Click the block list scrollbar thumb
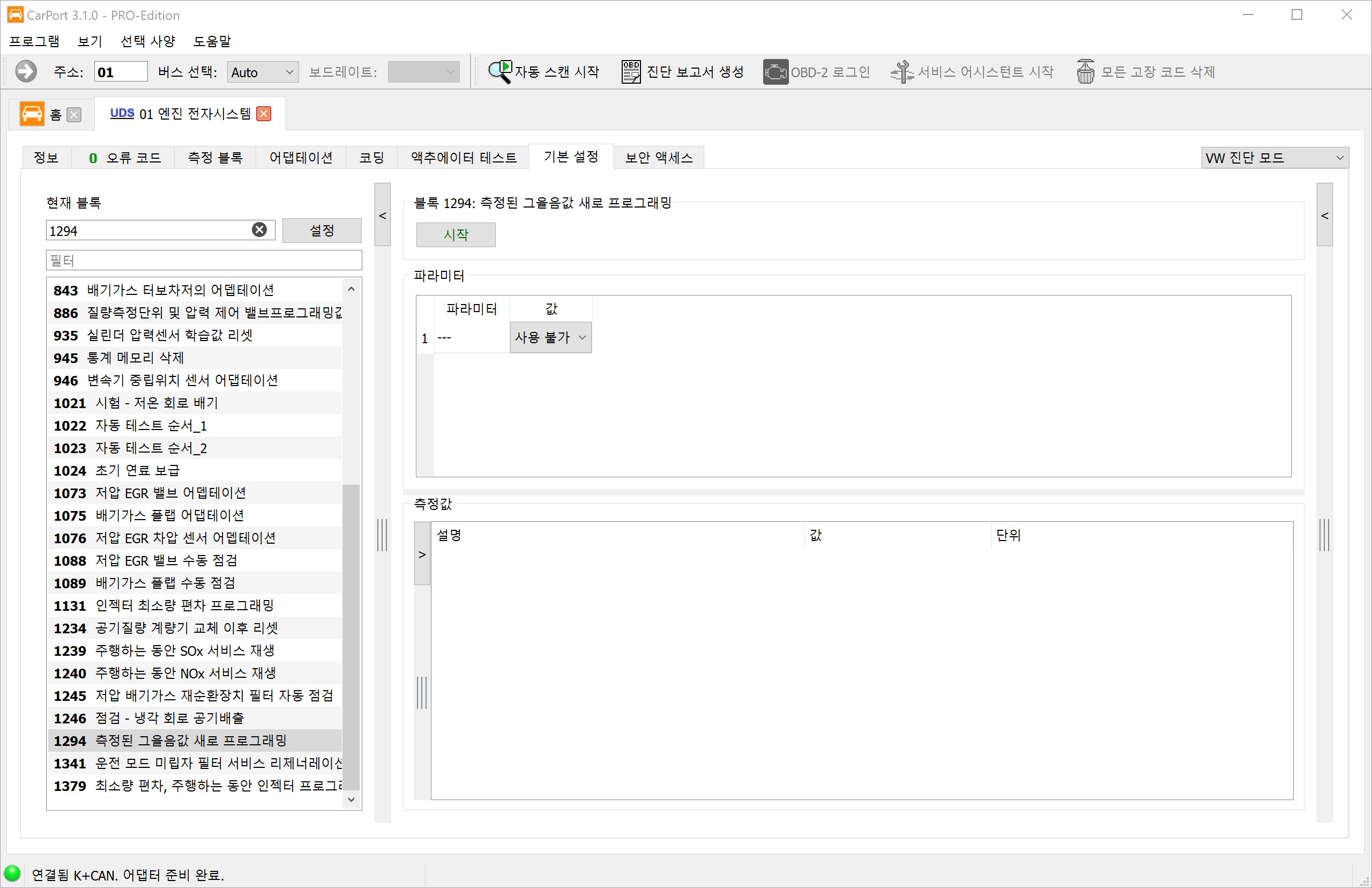 pyautogui.click(x=351, y=637)
